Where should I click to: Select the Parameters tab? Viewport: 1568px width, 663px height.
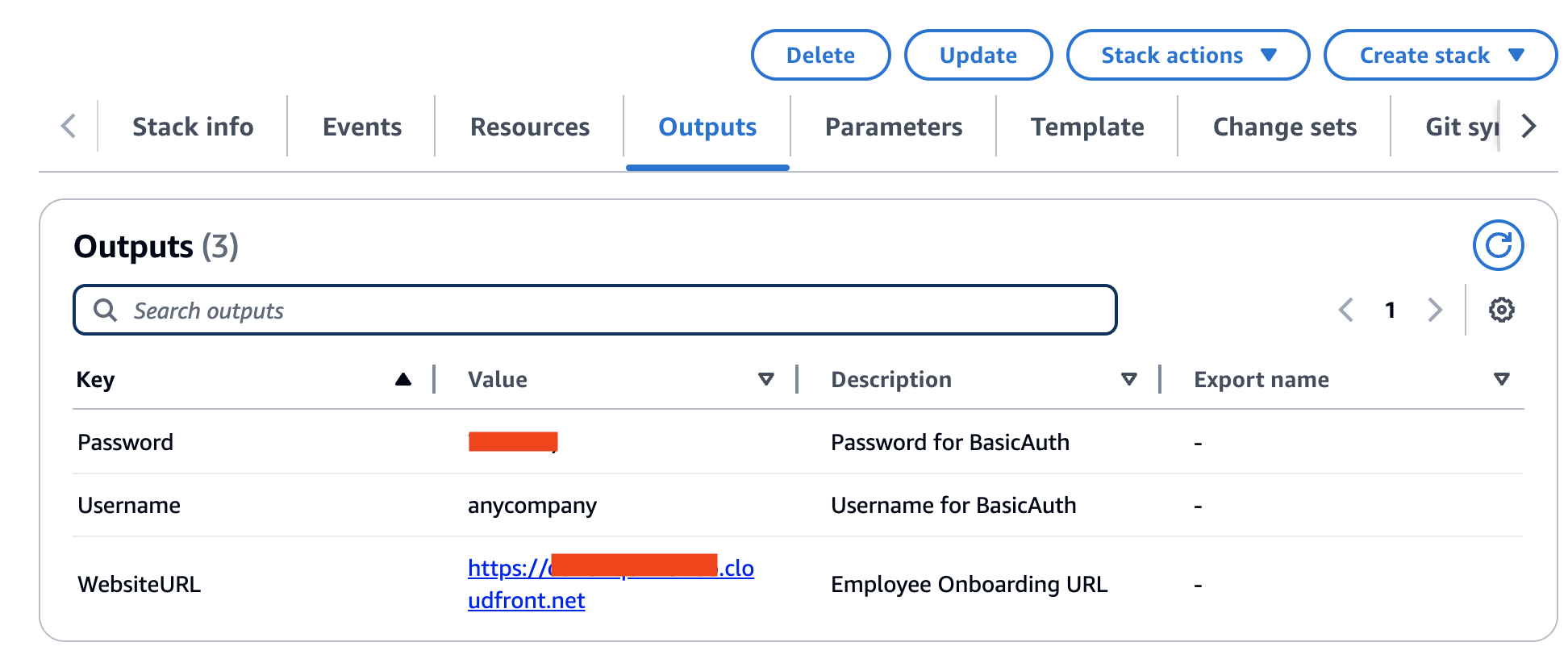click(894, 127)
